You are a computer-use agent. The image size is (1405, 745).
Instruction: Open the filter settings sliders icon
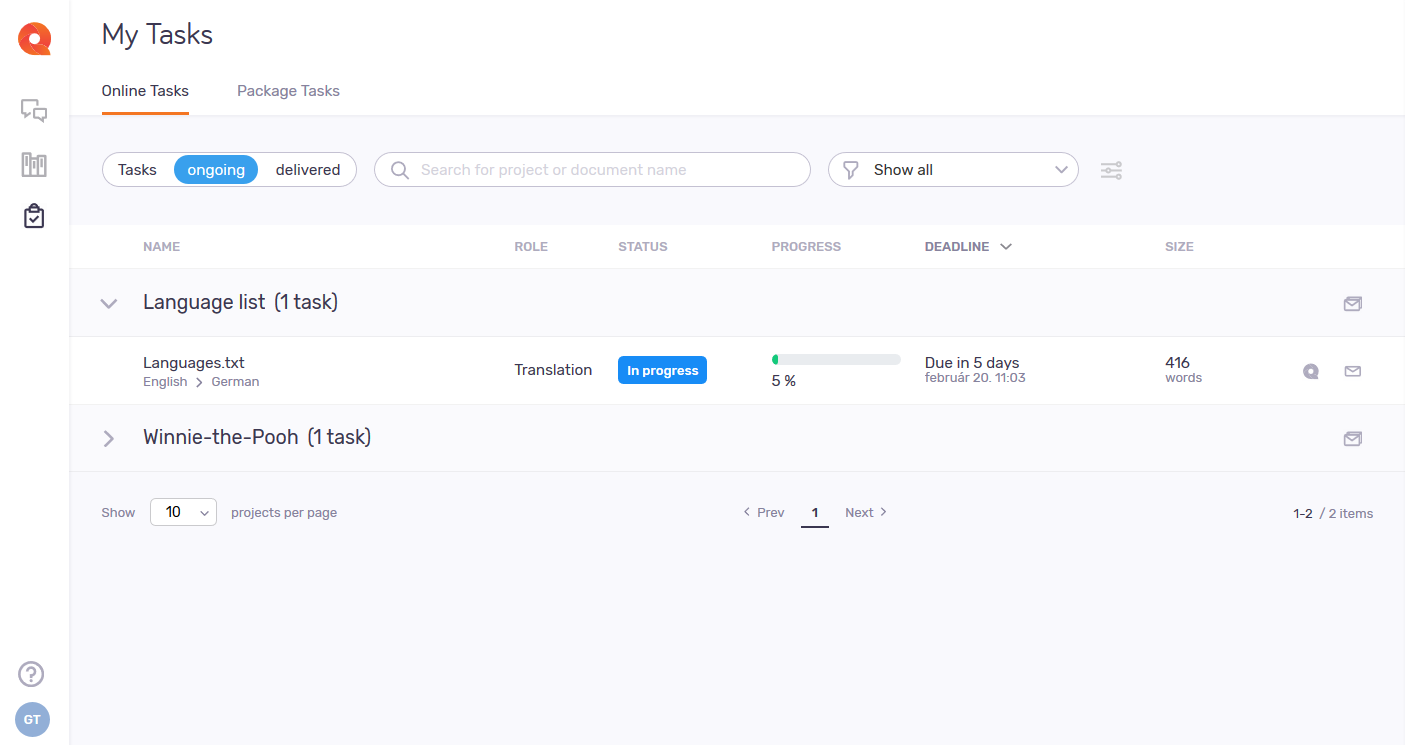pyautogui.click(x=1111, y=170)
